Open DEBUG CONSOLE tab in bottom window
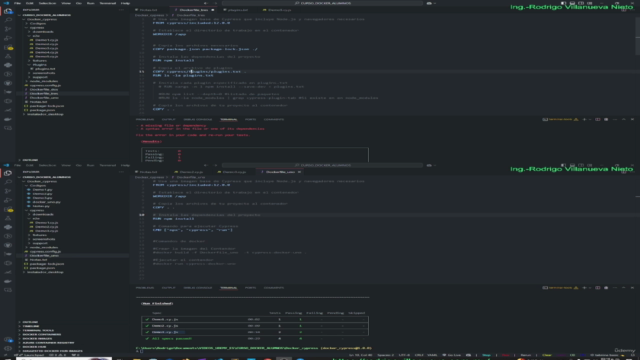The image size is (640, 360). pyautogui.click(x=198, y=288)
